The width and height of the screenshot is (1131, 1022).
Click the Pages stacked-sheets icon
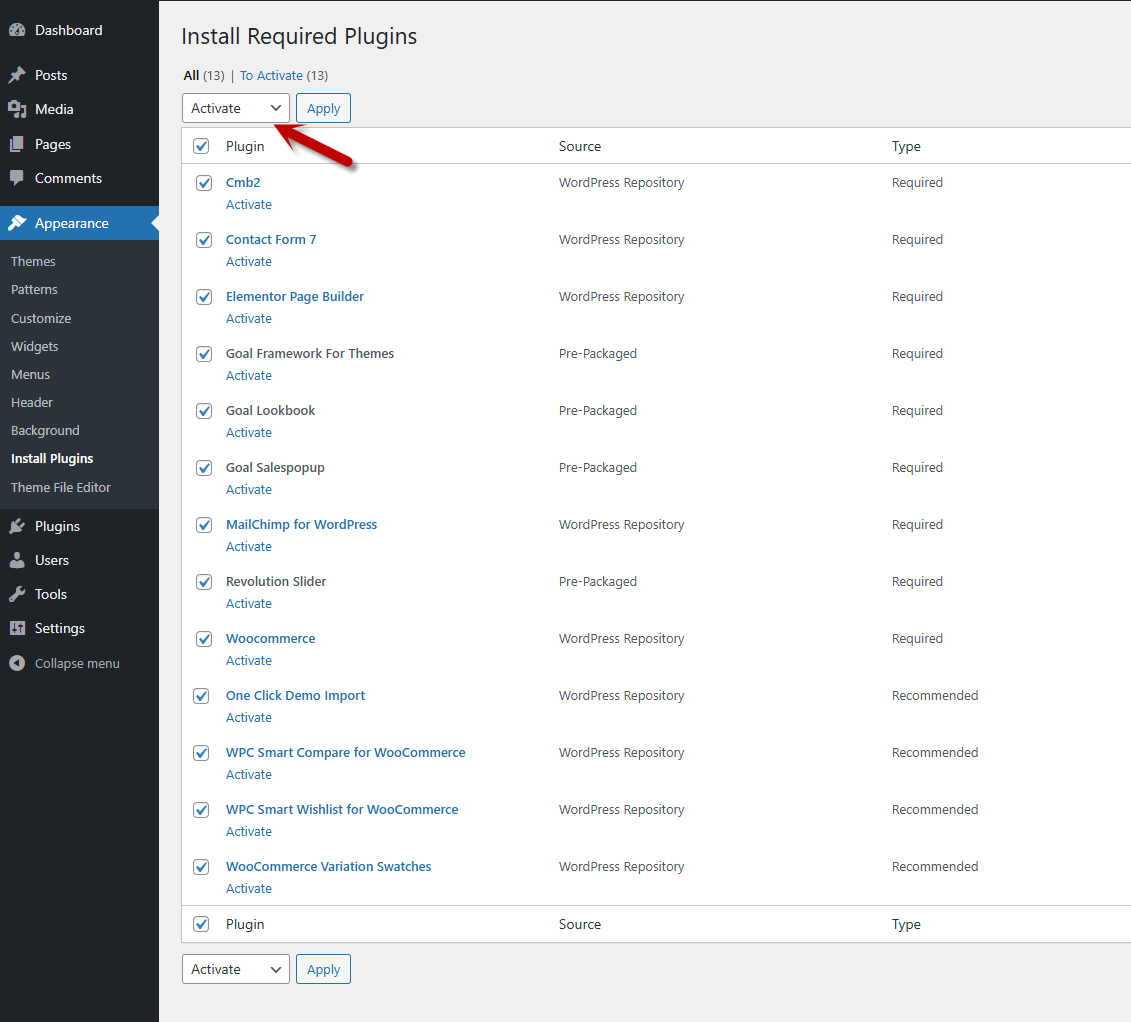(17, 144)
